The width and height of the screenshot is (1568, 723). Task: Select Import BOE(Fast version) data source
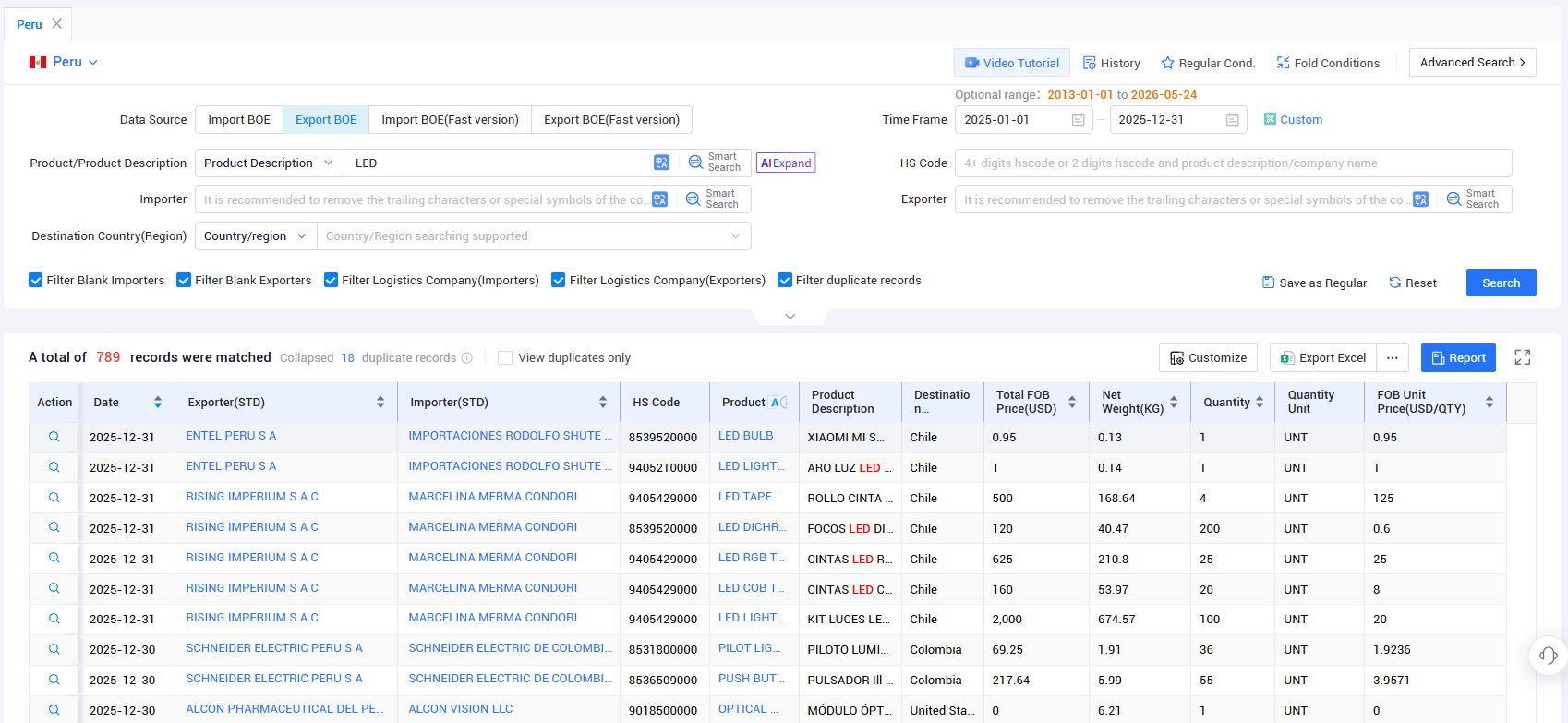[x=450, y=120]
